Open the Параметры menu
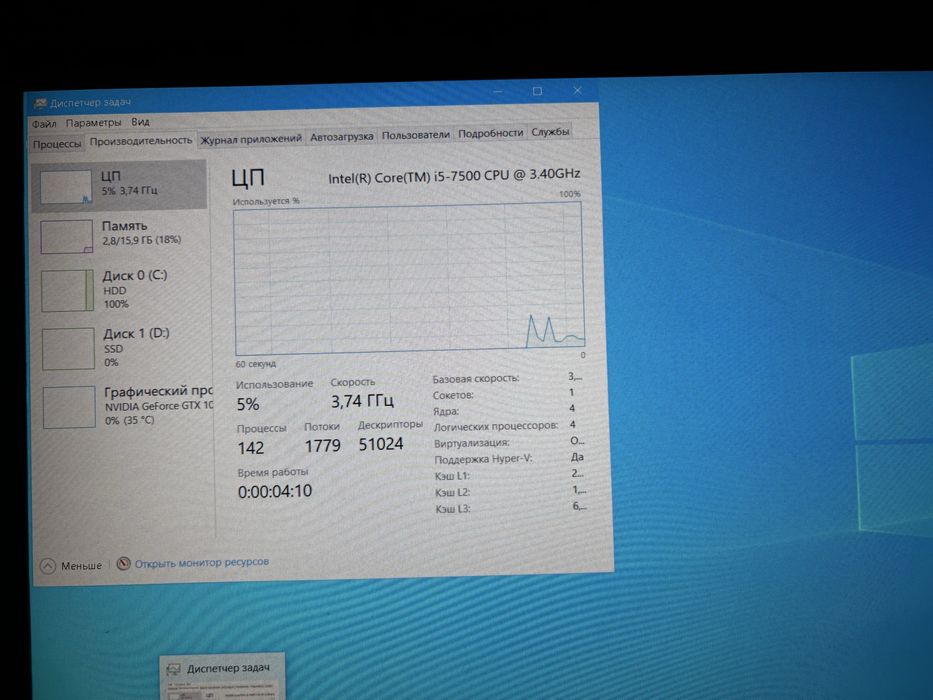This screenshot has width=933, height=700. [x=93, y=123]
